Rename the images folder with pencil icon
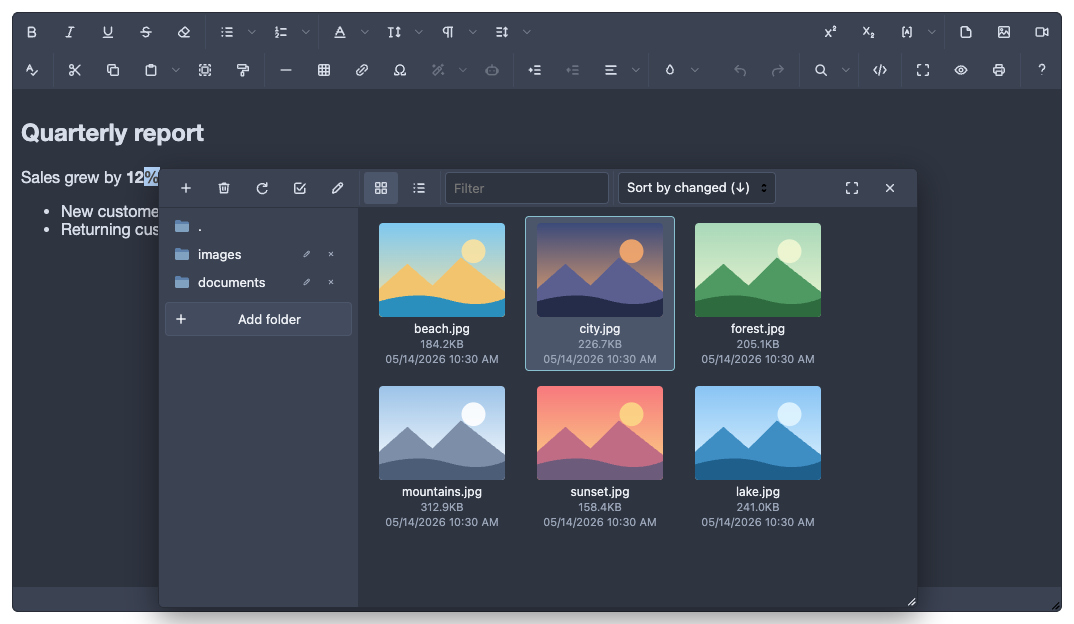 coord(307,254)
